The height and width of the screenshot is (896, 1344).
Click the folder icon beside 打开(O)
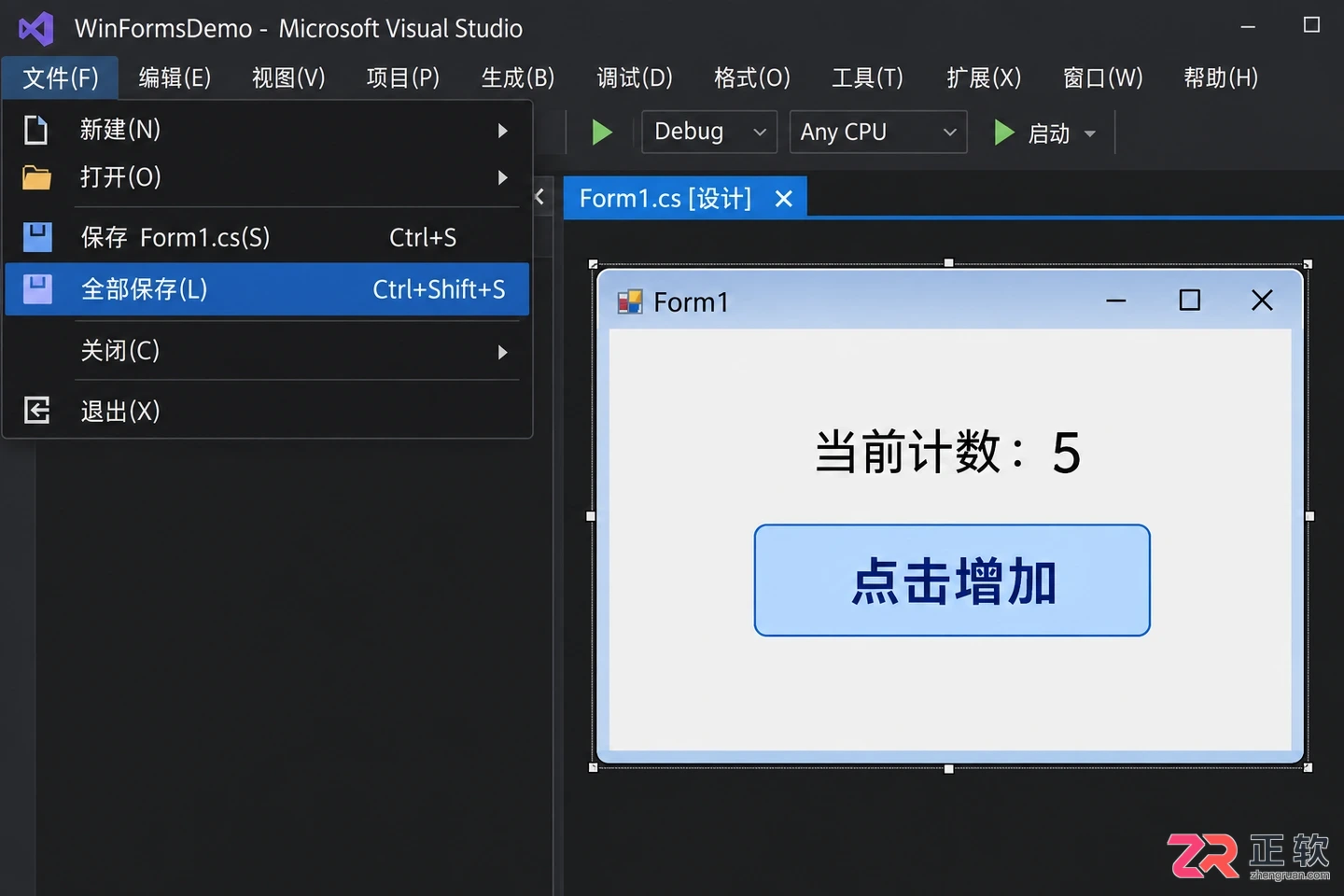point(36,177)
